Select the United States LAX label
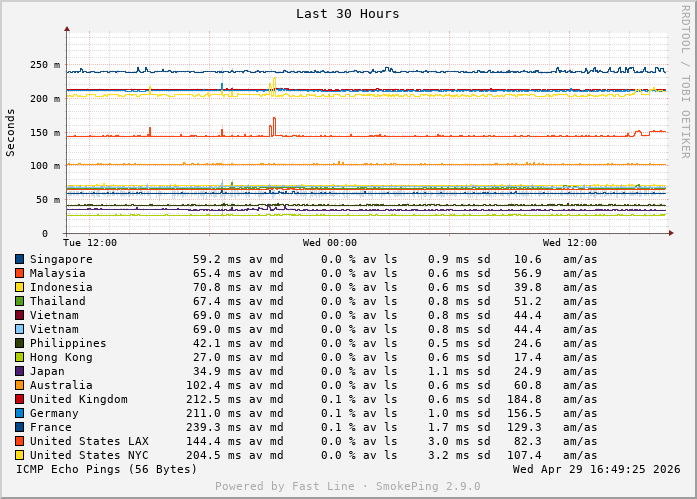 click(x=89, y=441)
